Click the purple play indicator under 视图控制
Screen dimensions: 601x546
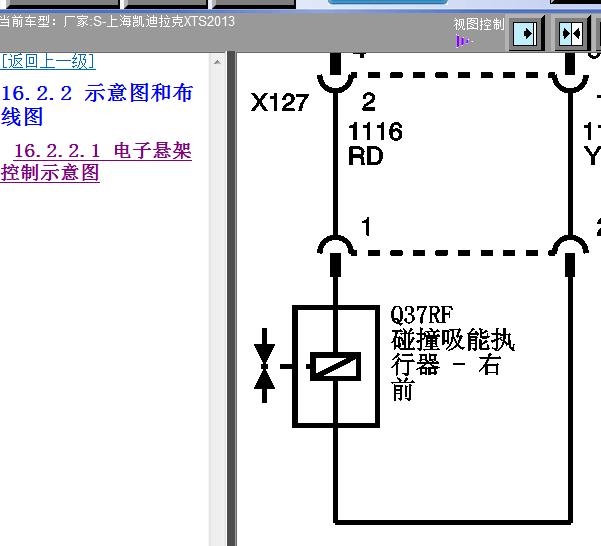coord(464,41)
